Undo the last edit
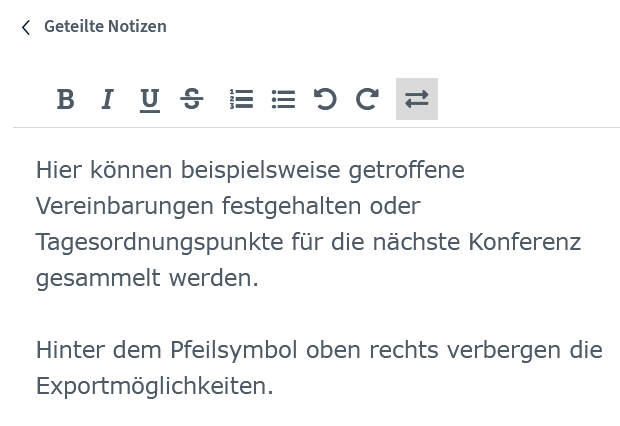 [325, 99]
